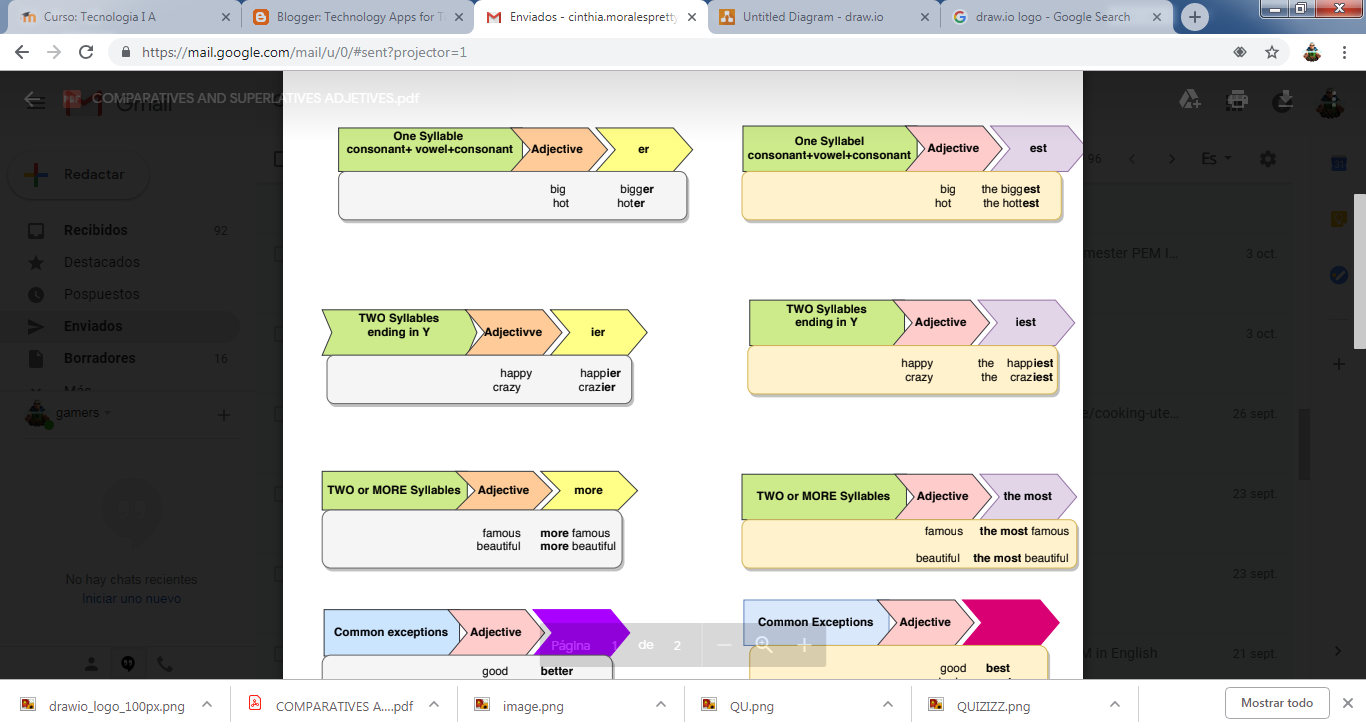Open options for the QUIZIZZ.png download
The width and height of the screenshot is (1366, 728).
1115,705
